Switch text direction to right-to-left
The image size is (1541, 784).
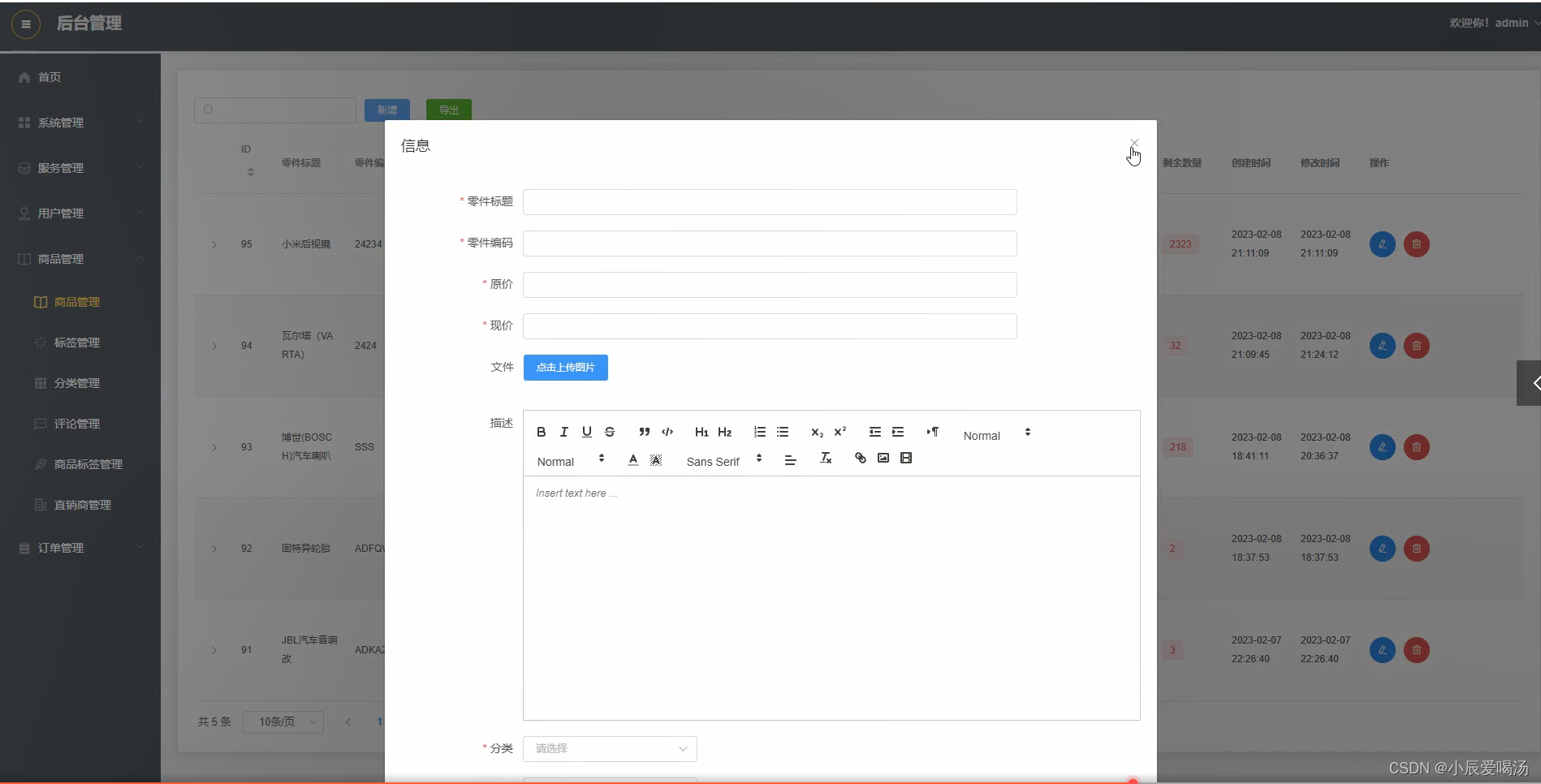pos(933,433)
